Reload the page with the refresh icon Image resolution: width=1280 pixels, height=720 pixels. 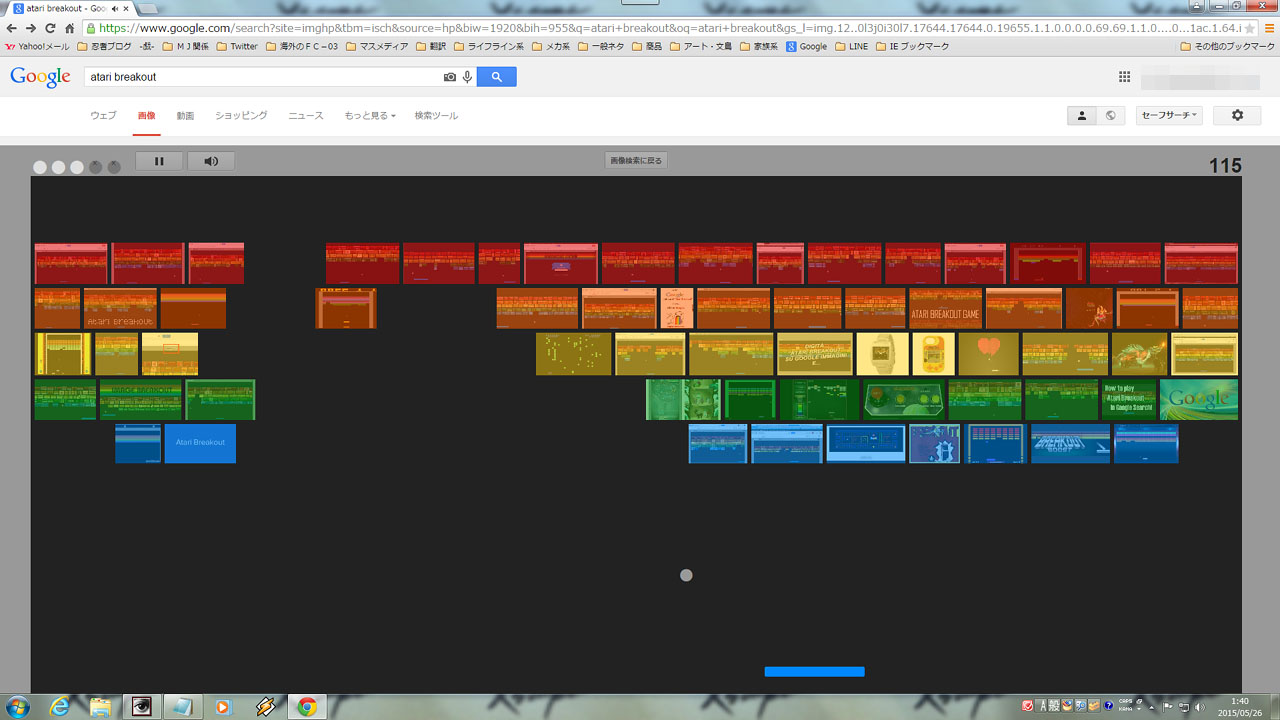click(50, 28)
